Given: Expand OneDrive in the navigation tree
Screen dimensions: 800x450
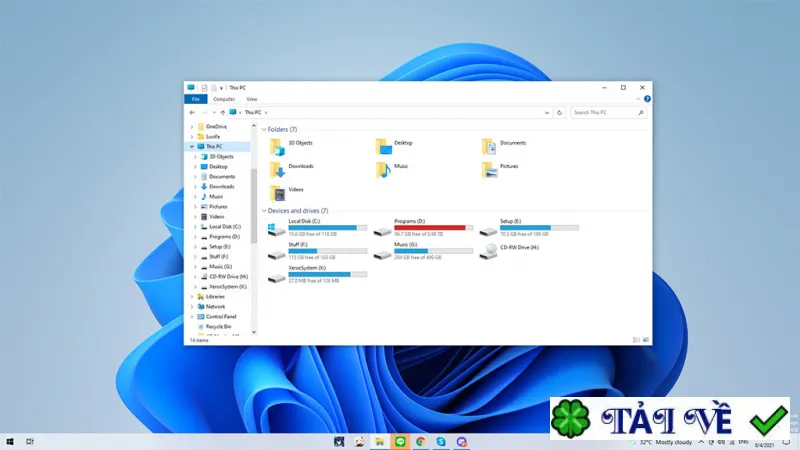Looking at the screenshot, I should 192,127.
